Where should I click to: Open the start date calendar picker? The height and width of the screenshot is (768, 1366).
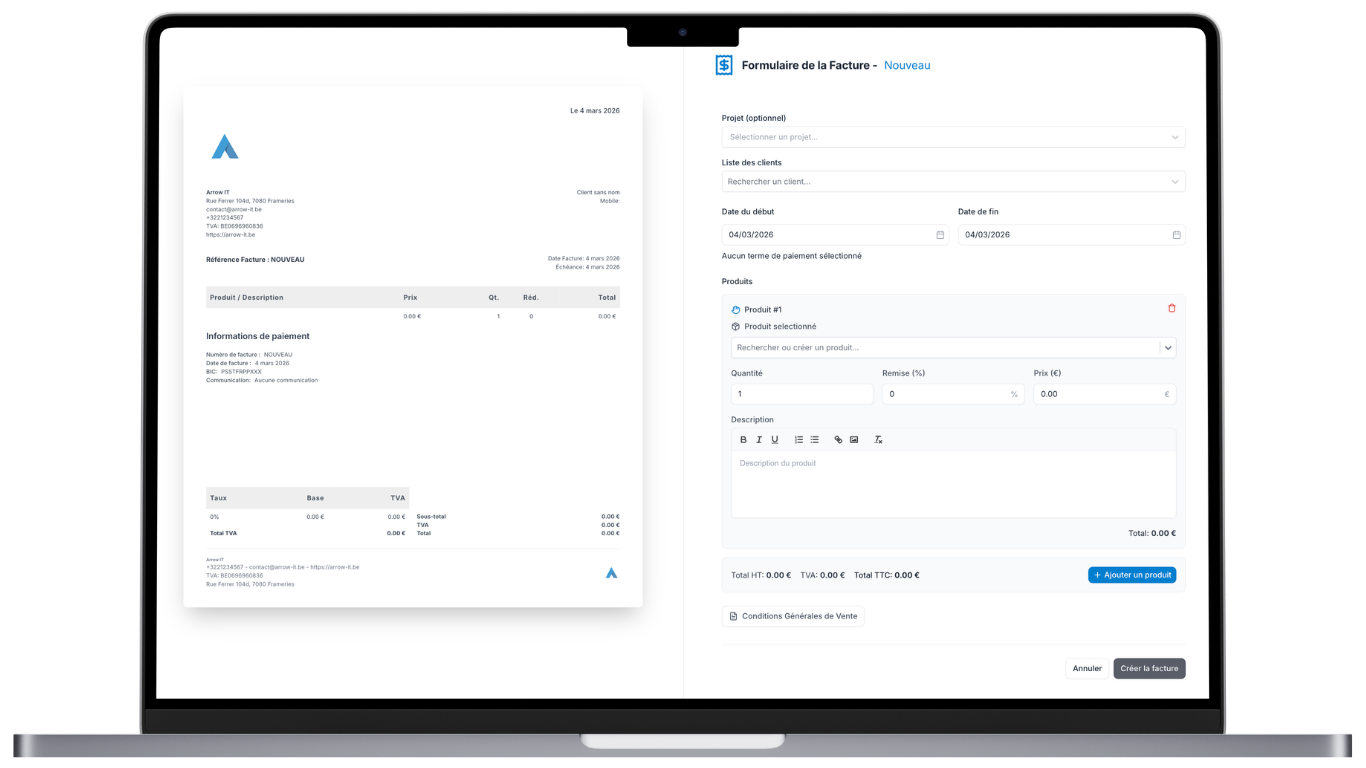tap(939, 234)
